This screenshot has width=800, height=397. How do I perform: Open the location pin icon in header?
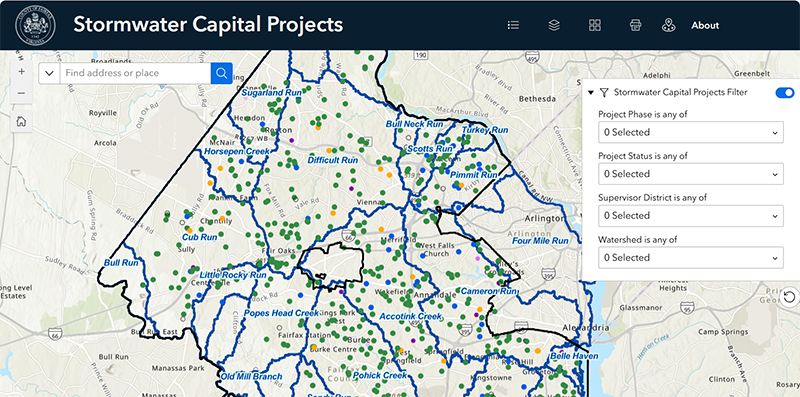[668, 25]
